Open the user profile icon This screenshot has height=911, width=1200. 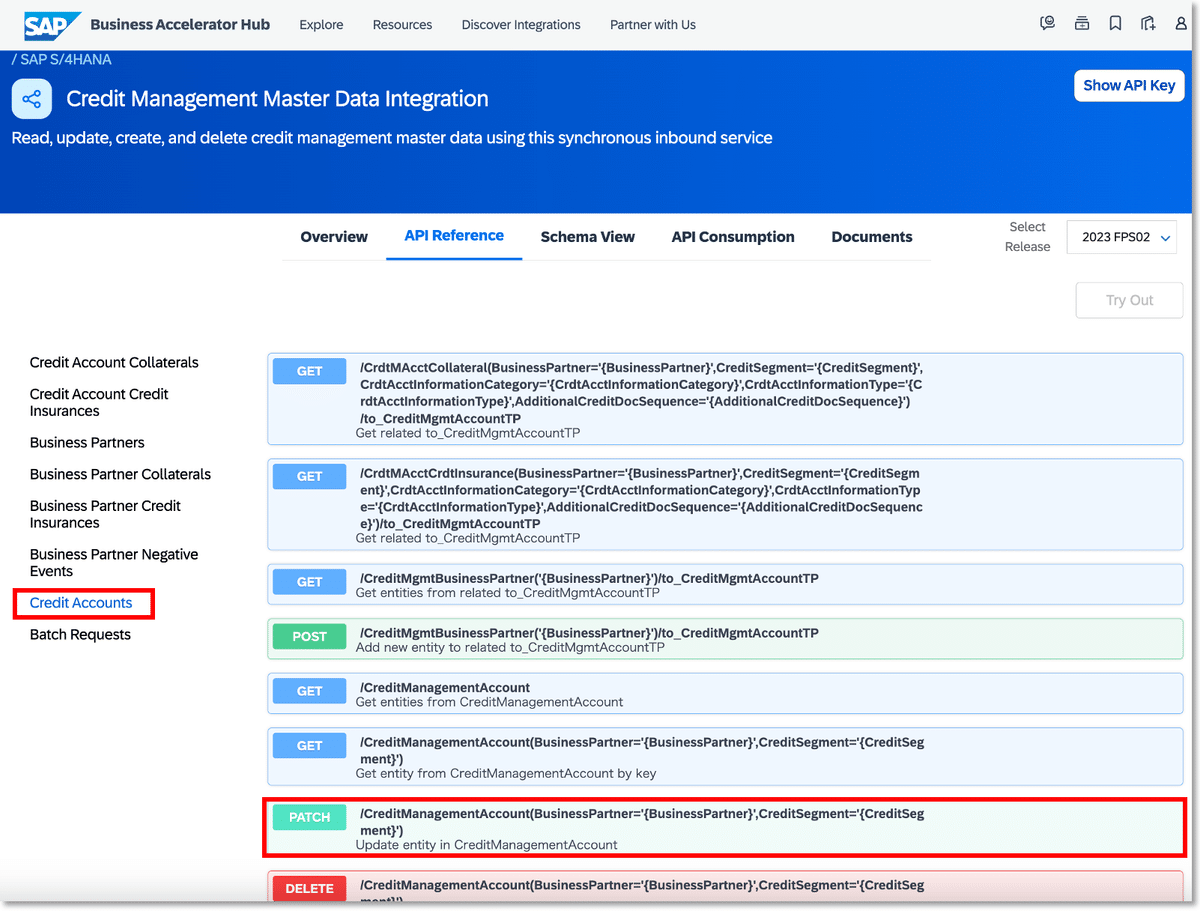point(1181,24)
